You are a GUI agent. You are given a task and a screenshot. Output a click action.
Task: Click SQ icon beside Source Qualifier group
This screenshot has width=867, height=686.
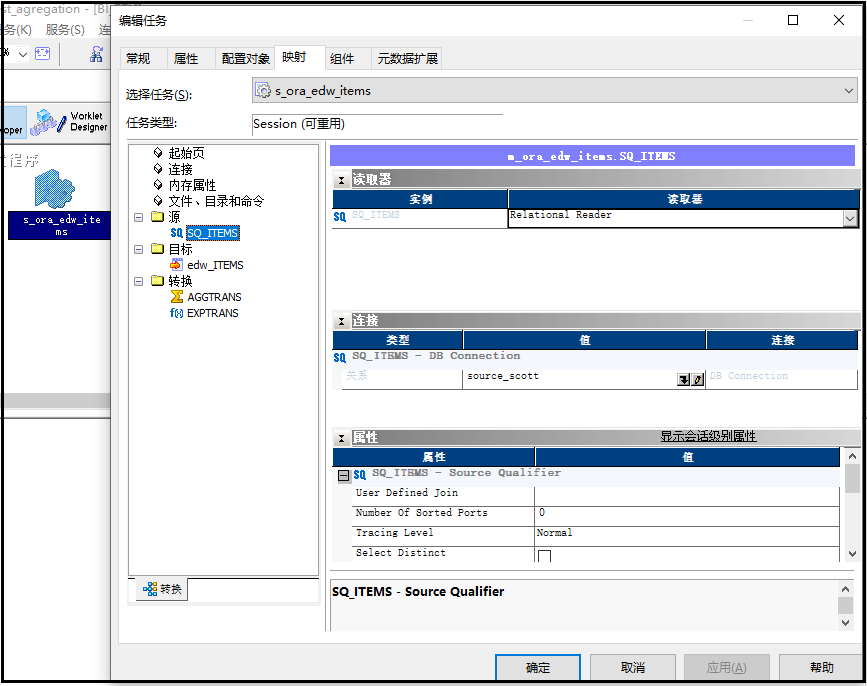click(x=359, y=475)
